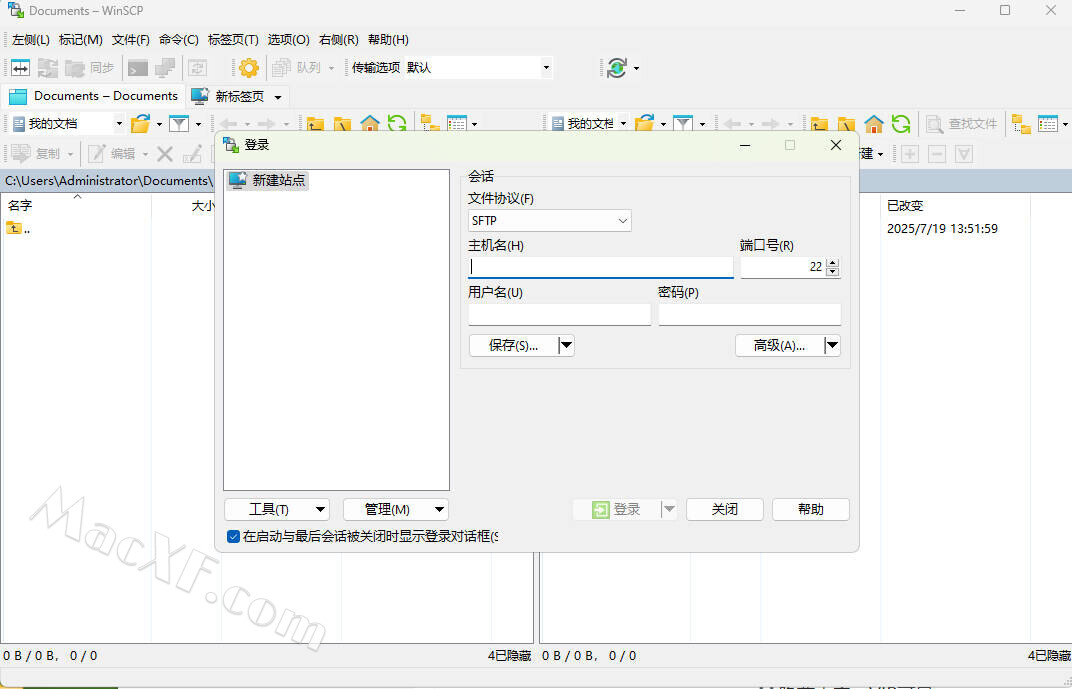Click the left panel open-directory folder icon
This screenshot has height=689, width=1072.
click(141, 124)
